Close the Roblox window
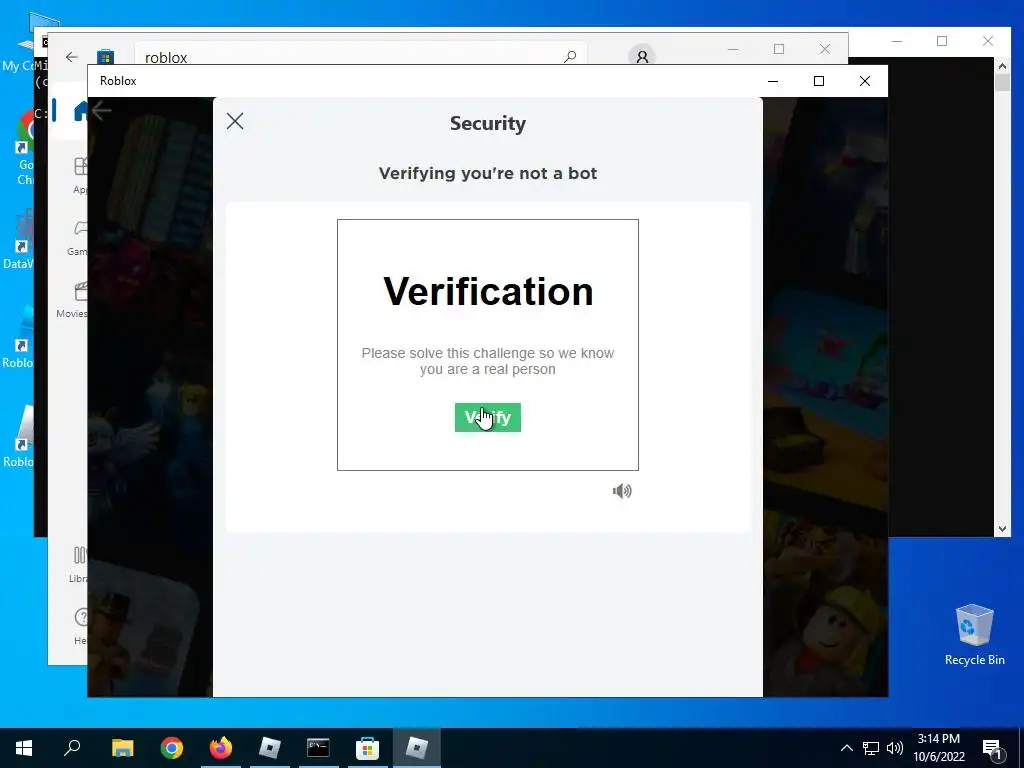The height and width of the screenshot is (768, 1024). (x=865, y=81)
